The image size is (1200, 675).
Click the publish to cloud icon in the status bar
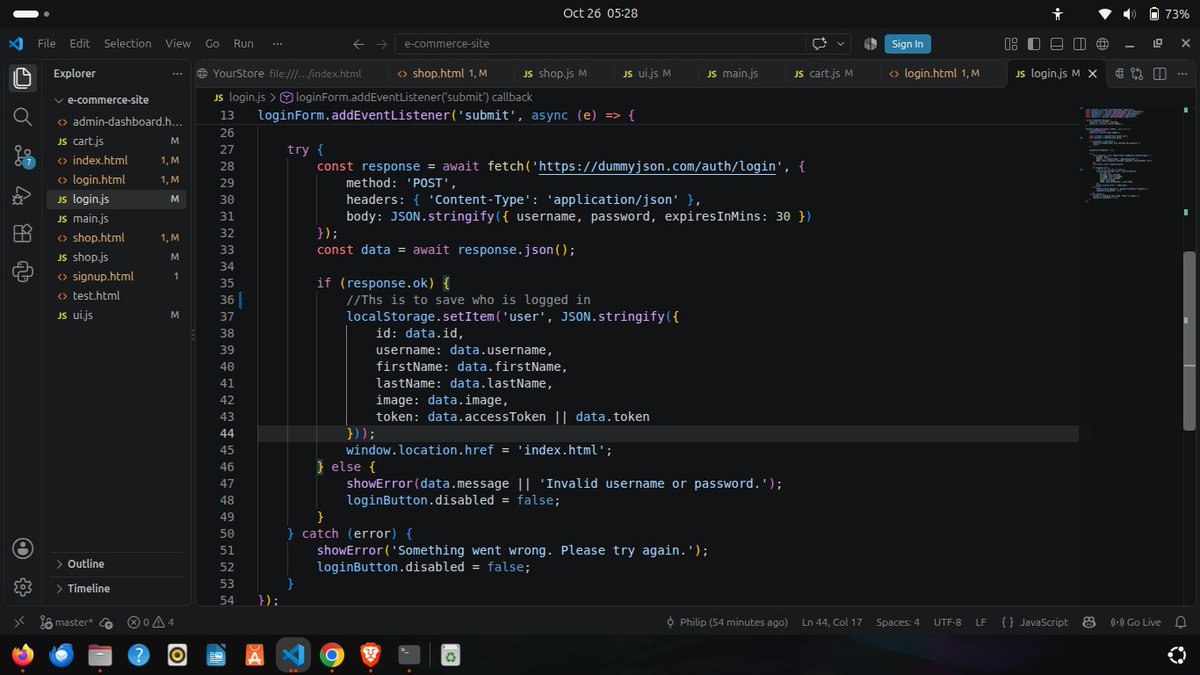coord(106,622)
